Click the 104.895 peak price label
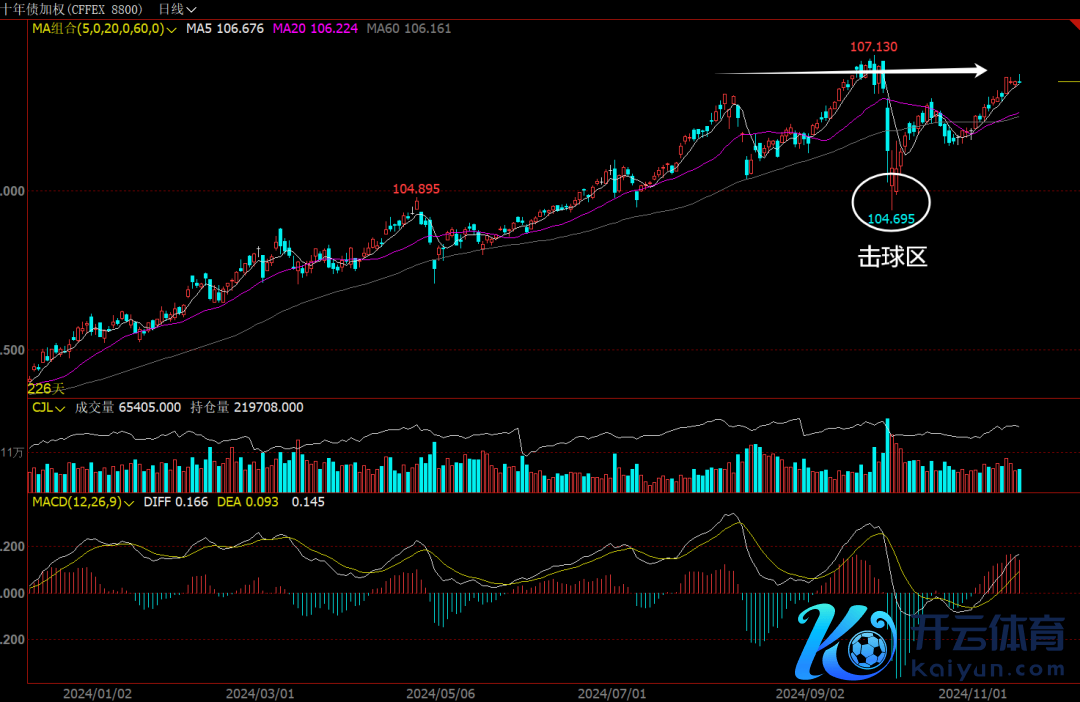Screen dimensions: 1080x702 point(416,188)
